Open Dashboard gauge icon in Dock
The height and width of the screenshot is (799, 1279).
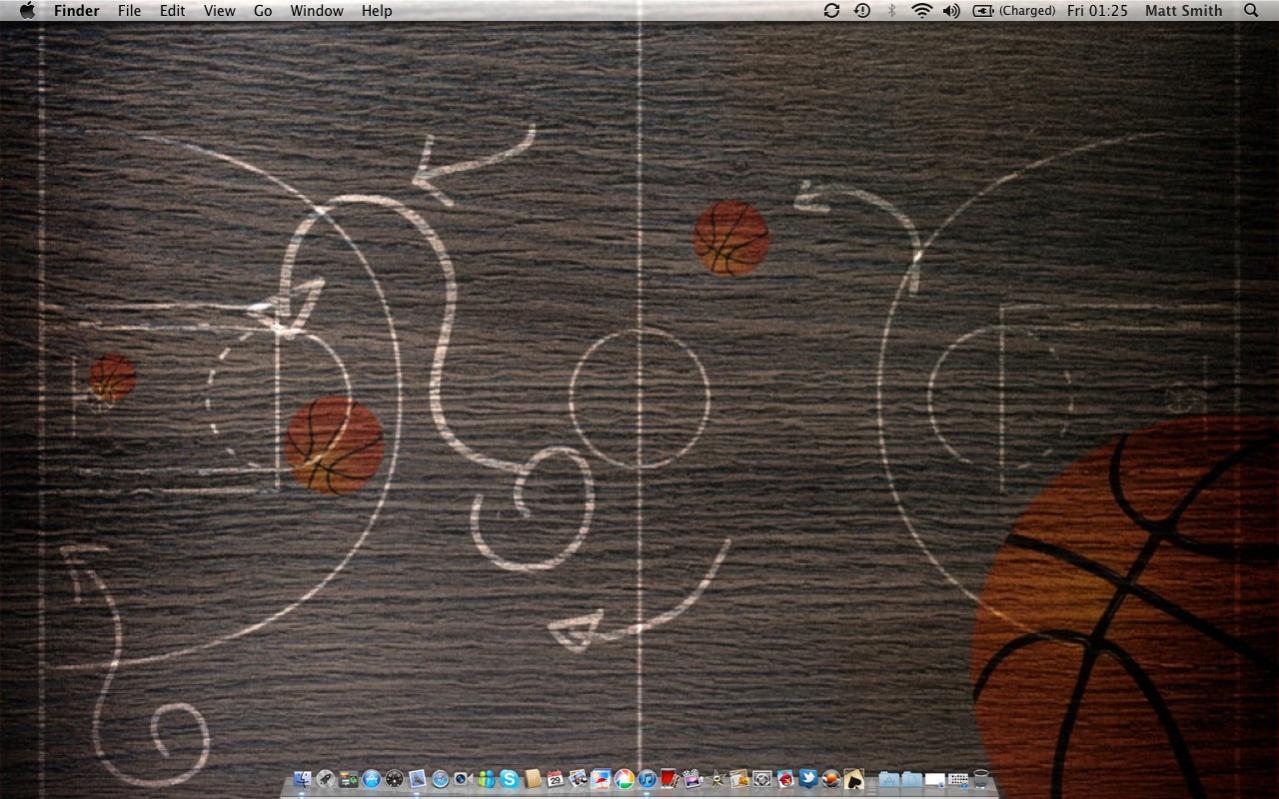pyautogui.click(x=394, y=779)
